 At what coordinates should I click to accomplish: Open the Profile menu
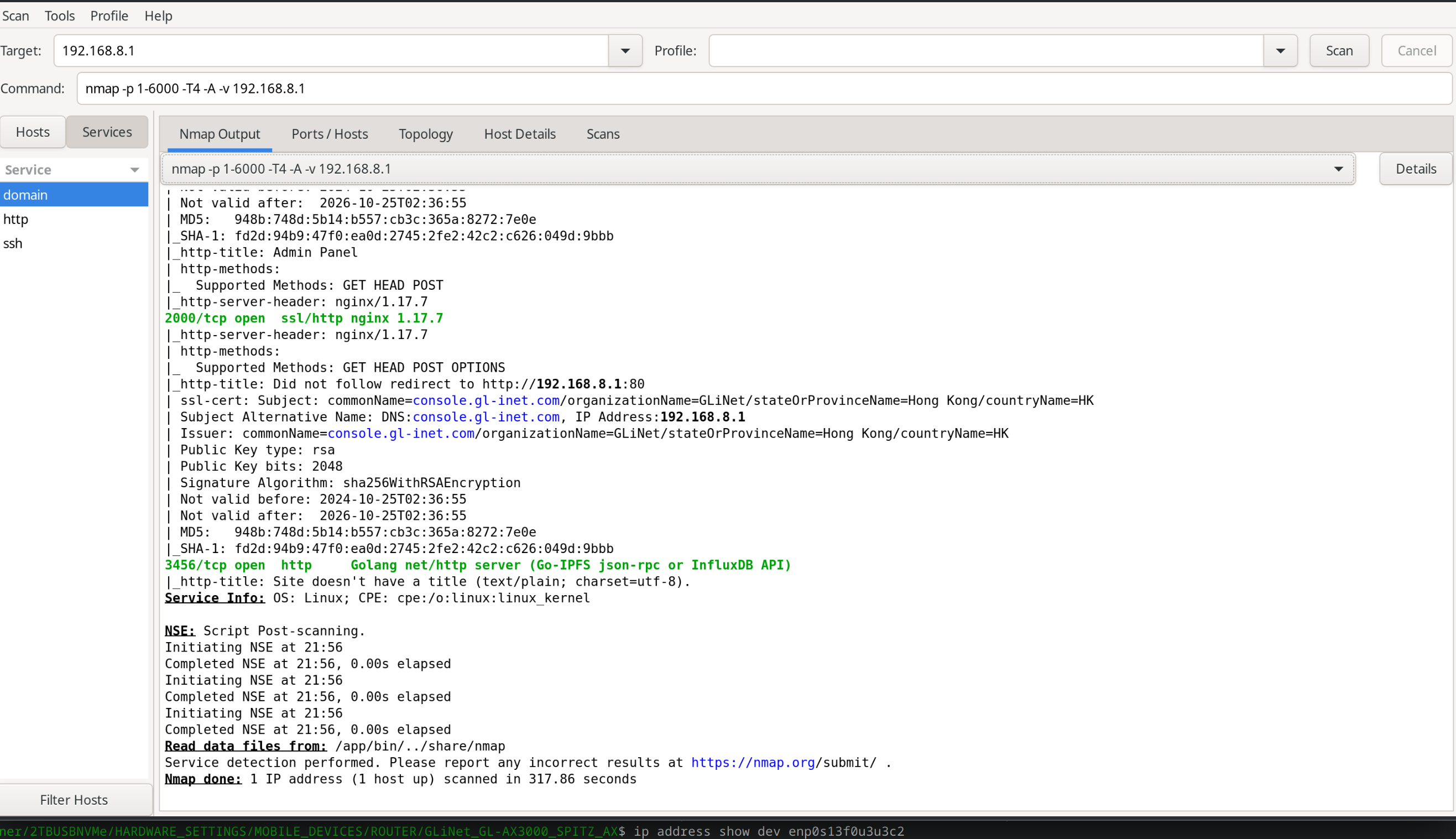109,15
